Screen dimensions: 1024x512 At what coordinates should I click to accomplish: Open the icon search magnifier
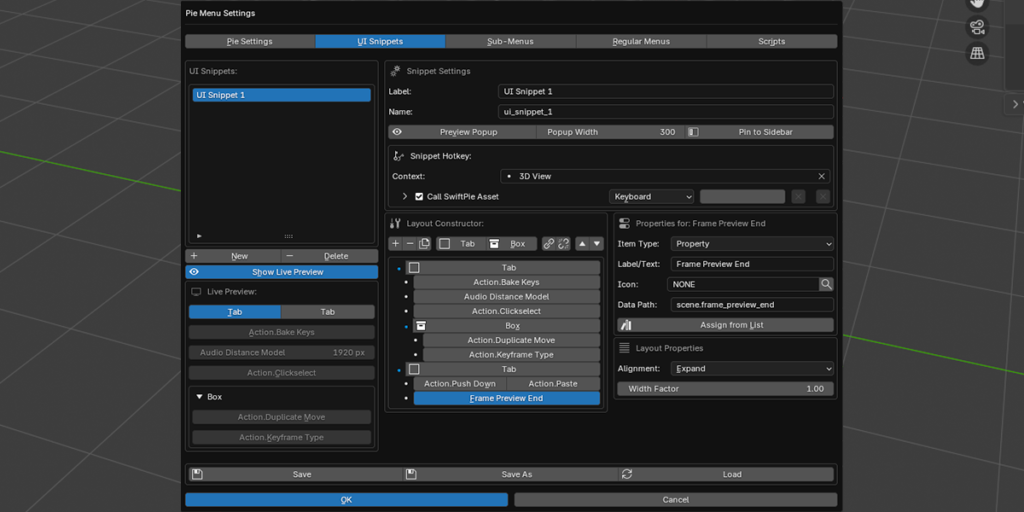tap(826, 284)
